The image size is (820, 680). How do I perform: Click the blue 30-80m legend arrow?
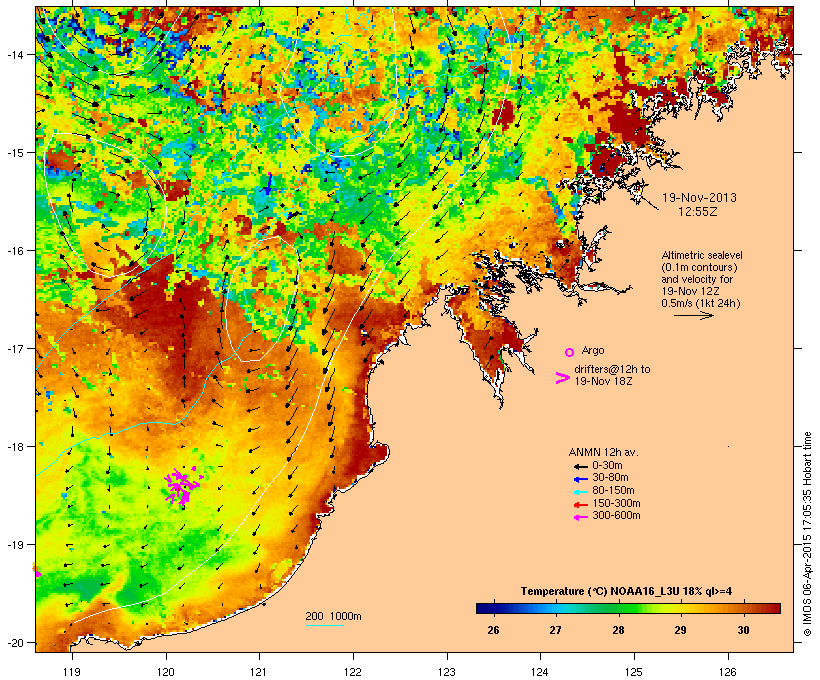580,478
